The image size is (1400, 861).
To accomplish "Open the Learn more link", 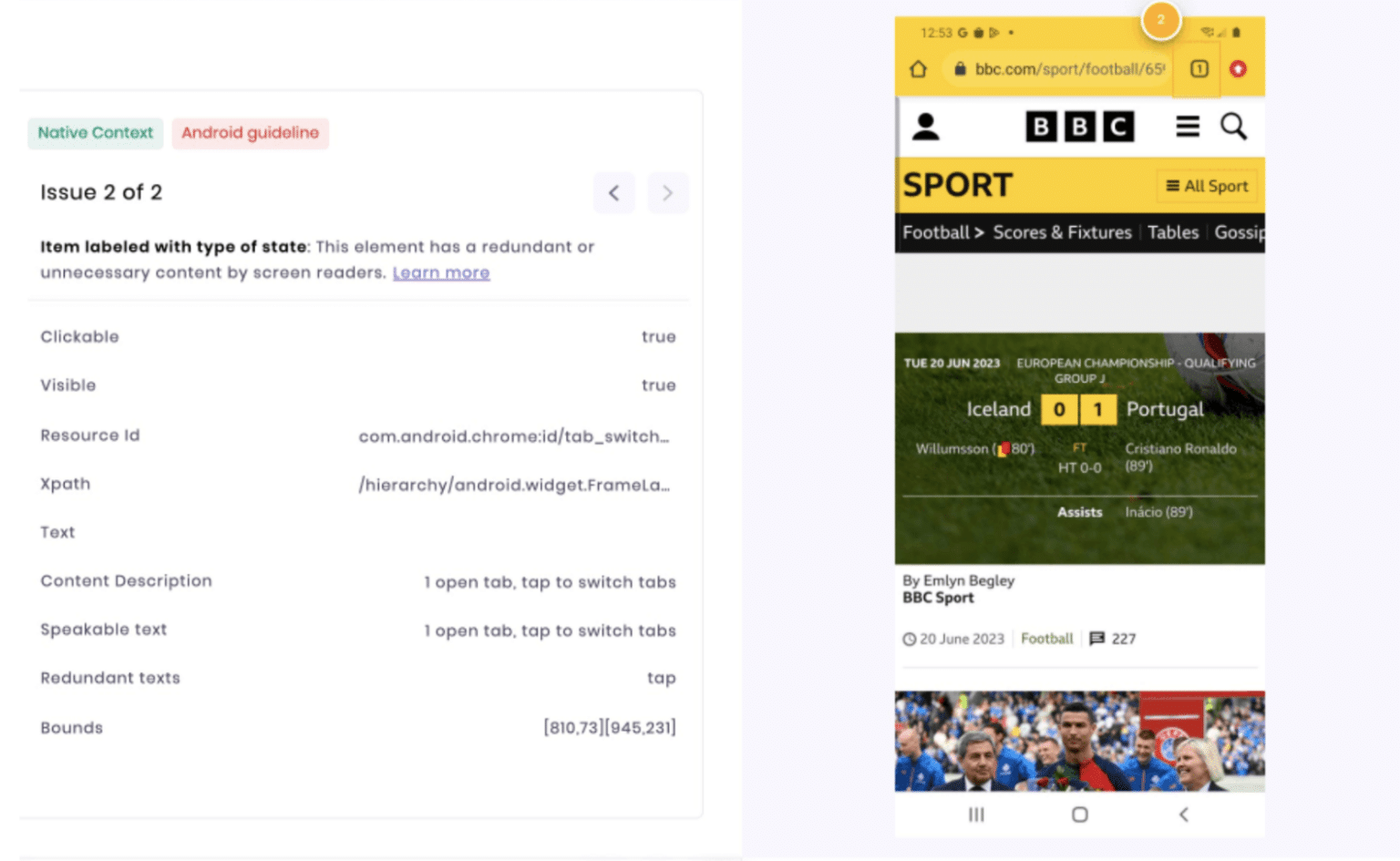I will coord(441,272).
